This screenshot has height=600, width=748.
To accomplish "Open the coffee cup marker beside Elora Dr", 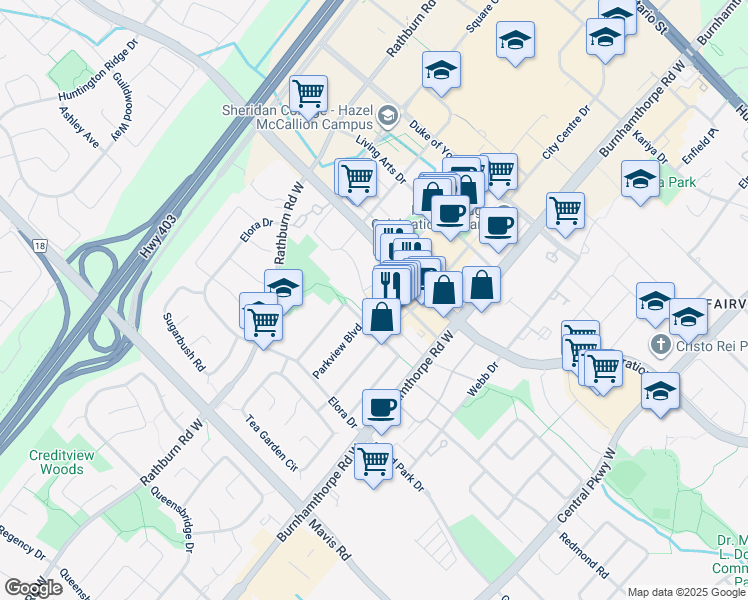I will (x=381, y=411).
